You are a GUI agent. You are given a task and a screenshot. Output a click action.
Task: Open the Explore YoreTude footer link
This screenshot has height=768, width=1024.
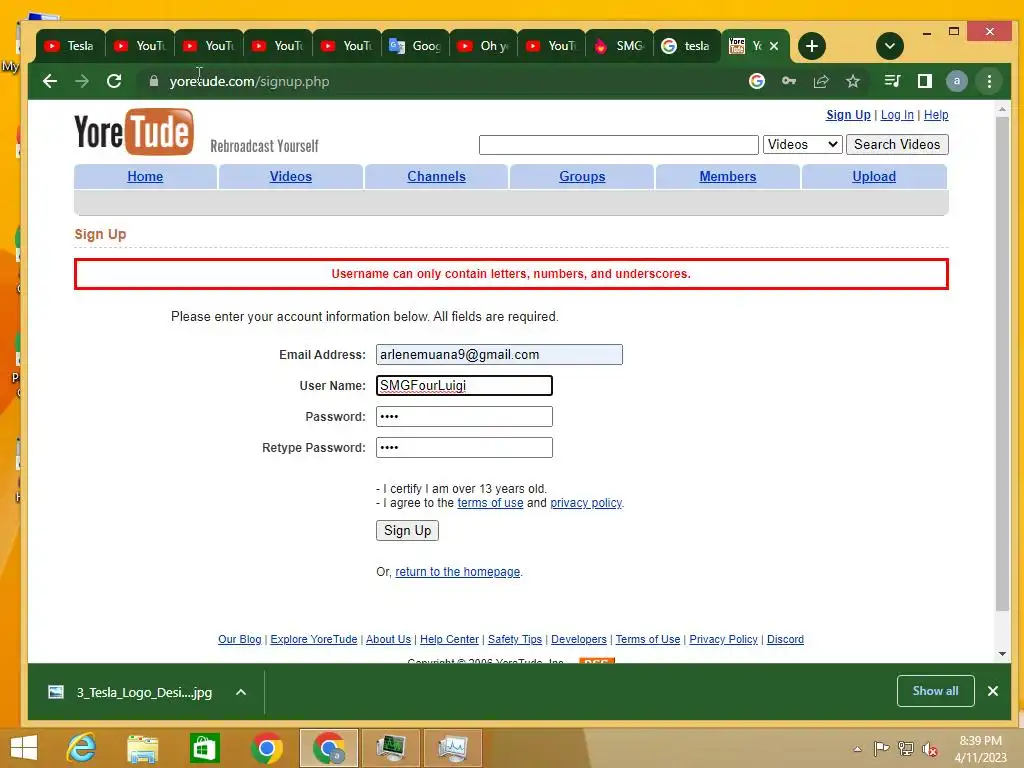(x=313, y=639)
